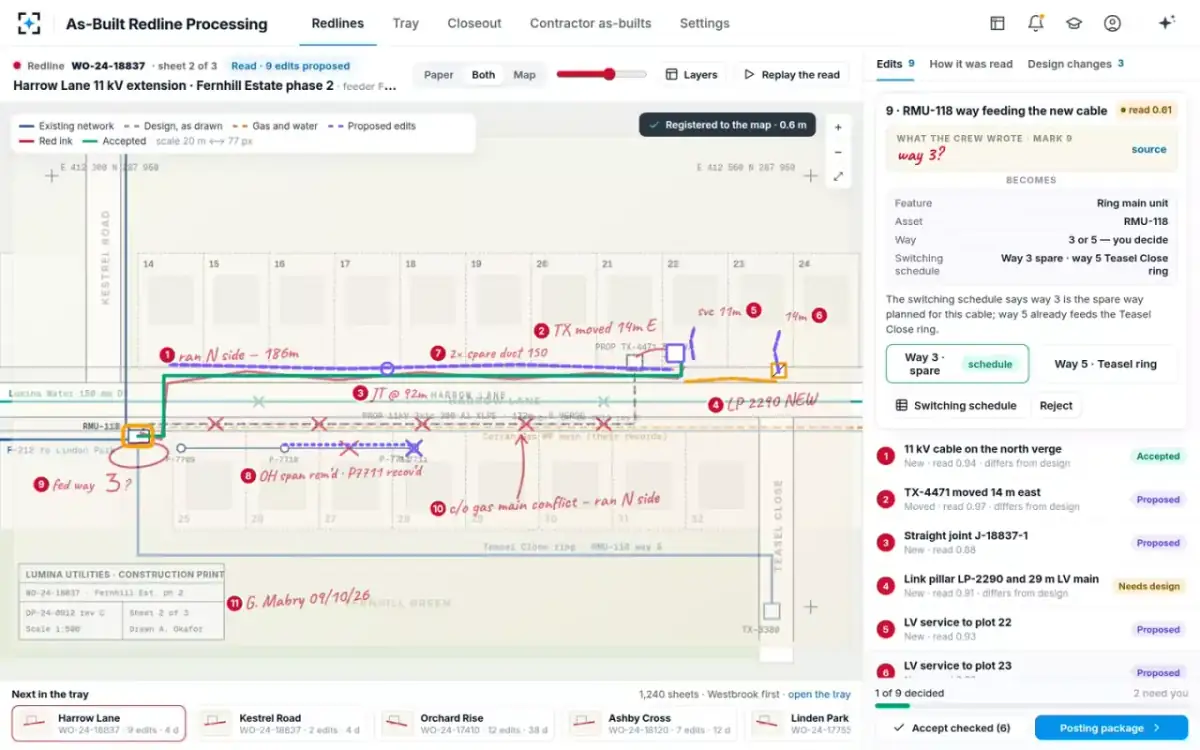Open Kestrel Road tray card
The image size is (1200, 750).
pos(281,724)
